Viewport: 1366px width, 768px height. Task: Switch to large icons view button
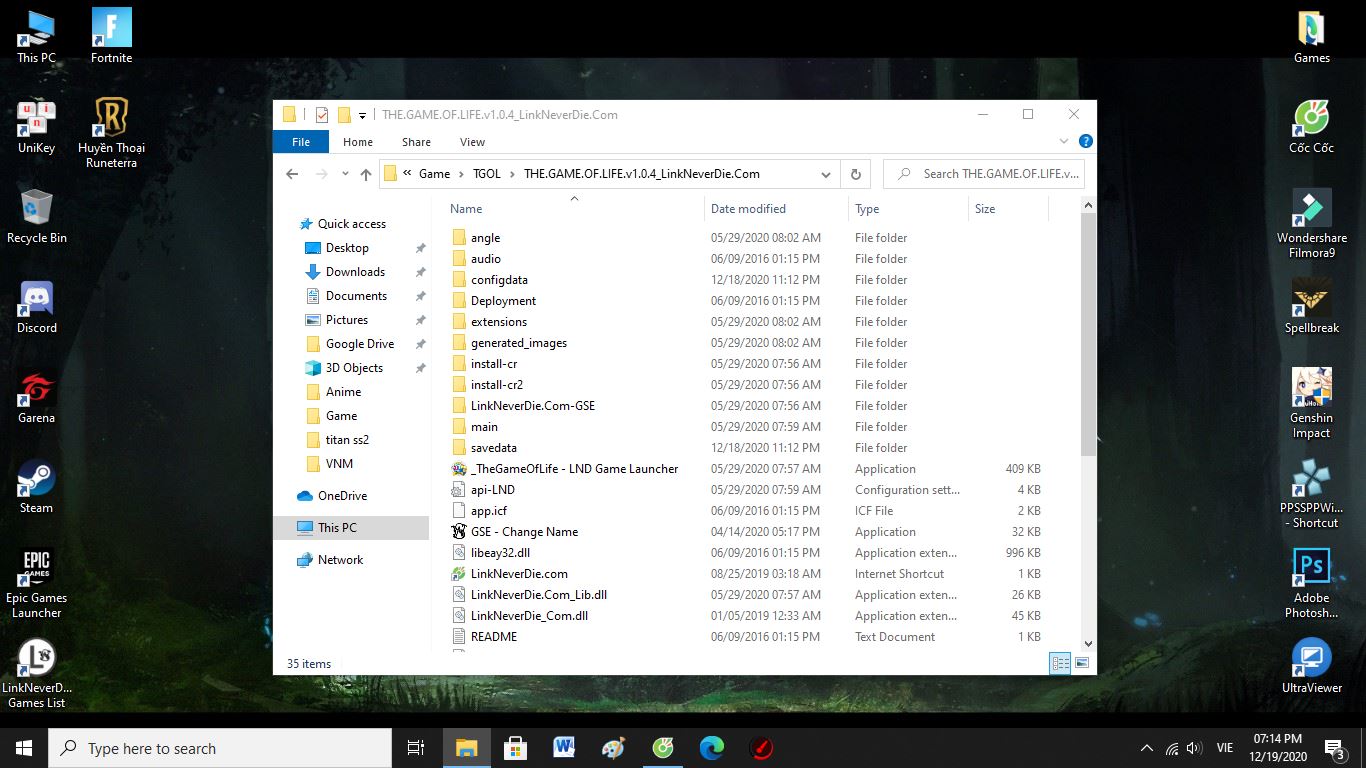tap(1081, 663)
